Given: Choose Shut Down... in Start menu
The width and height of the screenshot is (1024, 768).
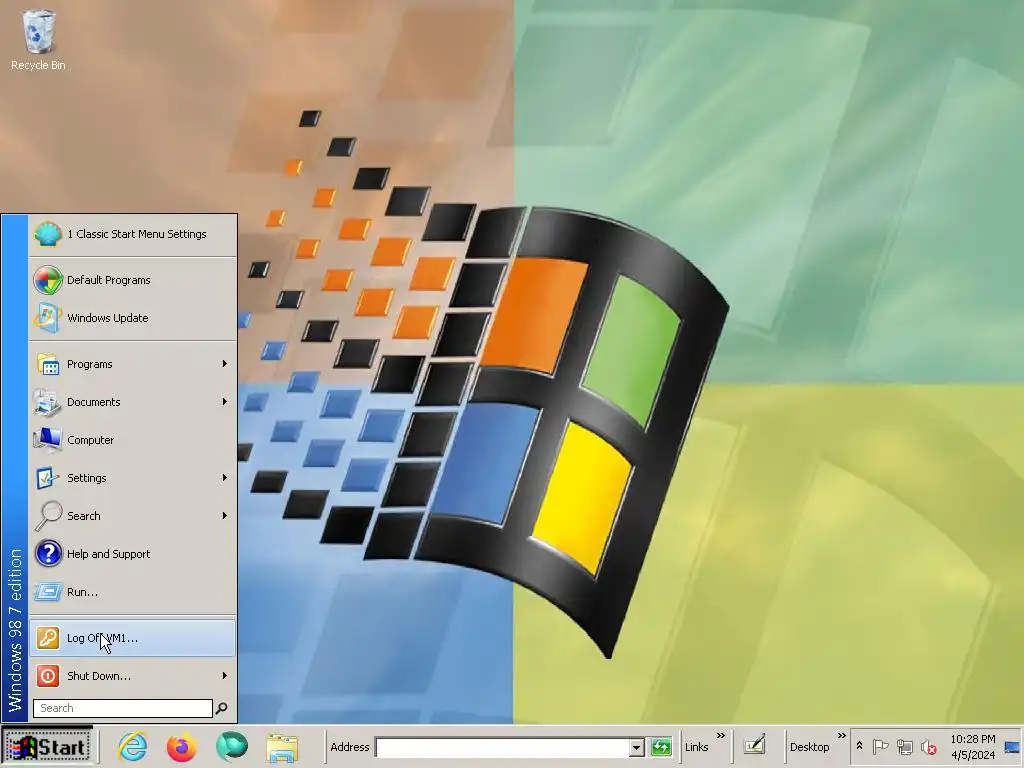Looking at the screenshot, I should coord(133,676).
